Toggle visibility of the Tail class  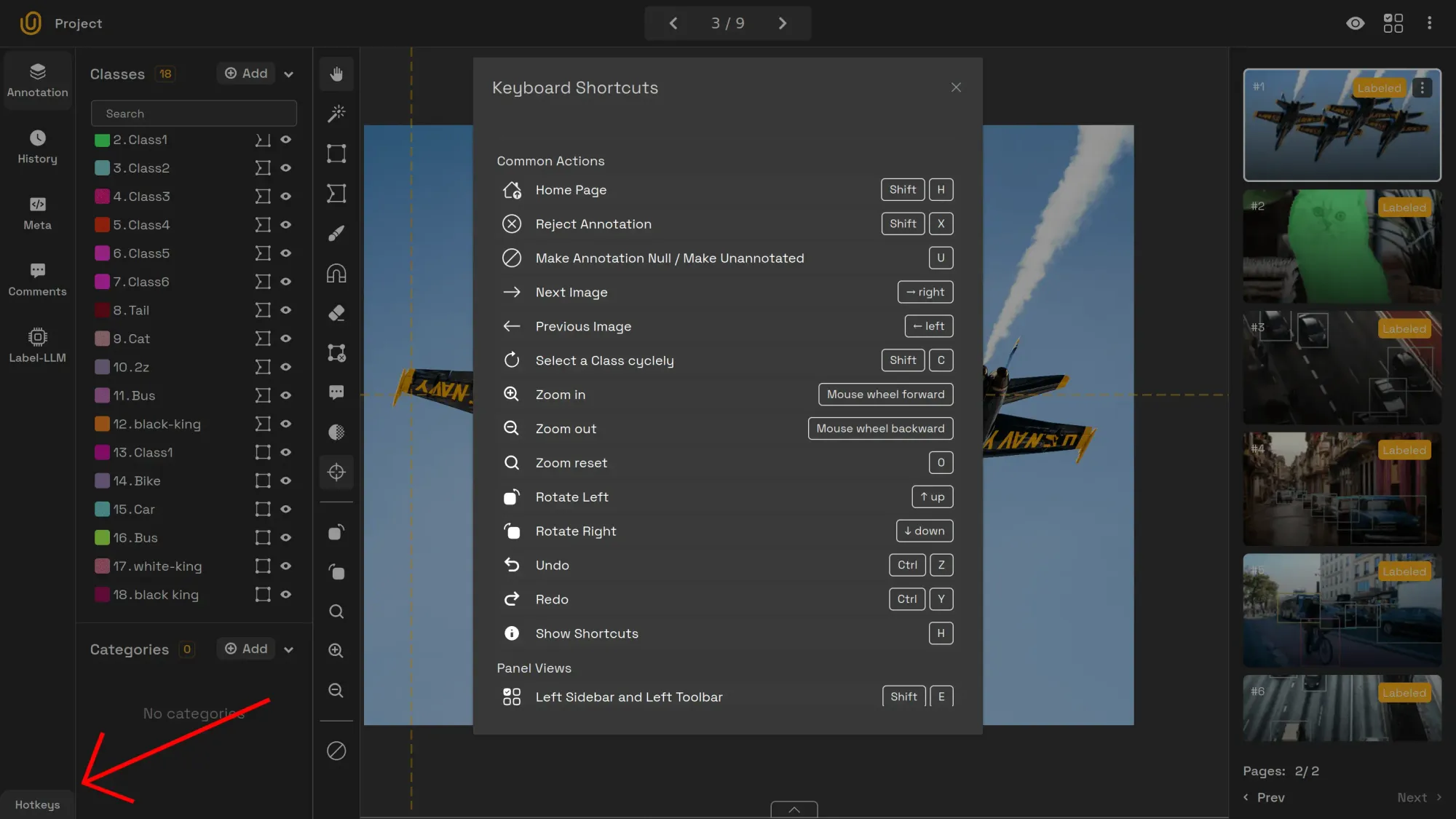click(x=286, y=309)
